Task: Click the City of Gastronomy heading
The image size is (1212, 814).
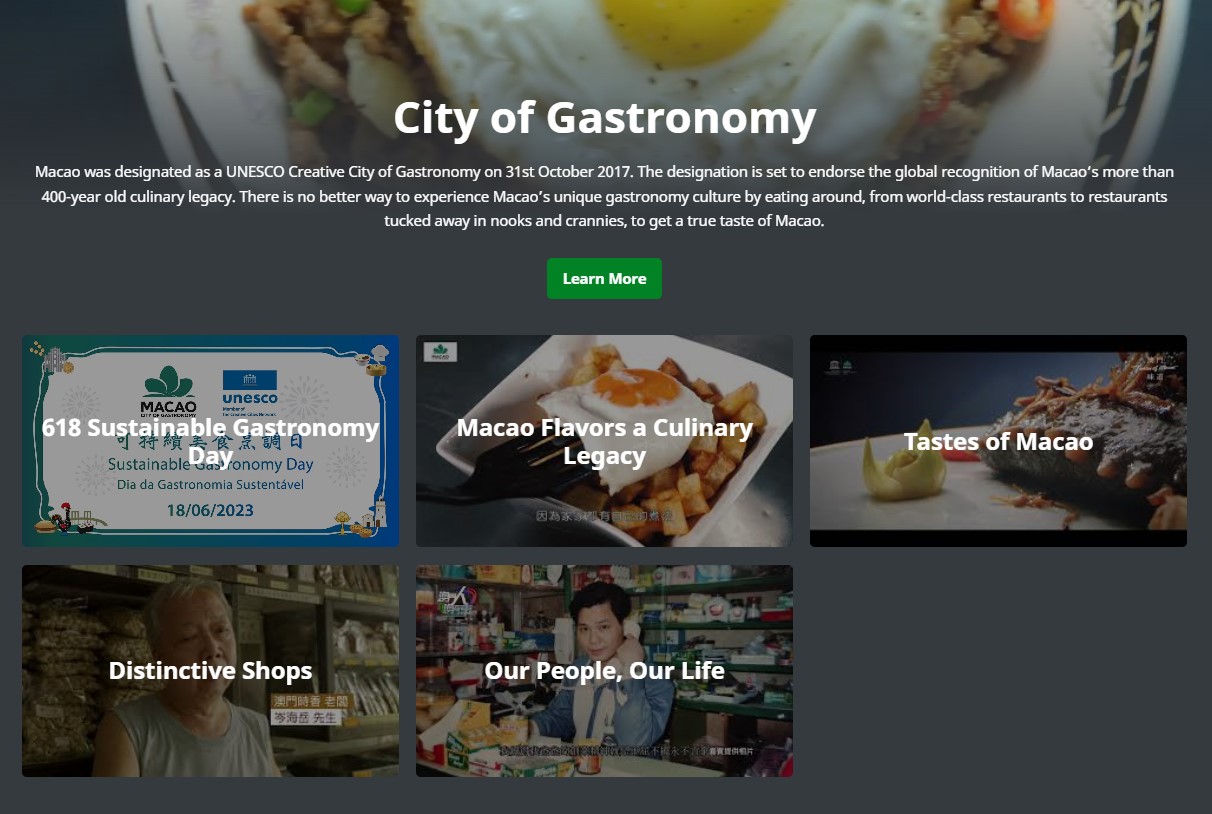Action: [x=604, y=118]
